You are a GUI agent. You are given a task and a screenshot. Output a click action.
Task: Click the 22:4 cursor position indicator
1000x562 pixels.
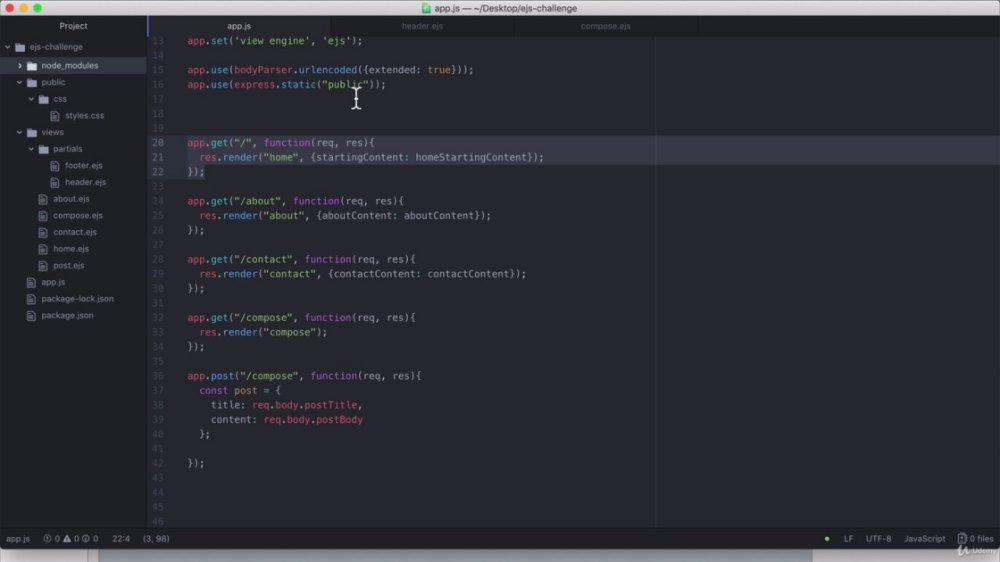coord(121,538)
